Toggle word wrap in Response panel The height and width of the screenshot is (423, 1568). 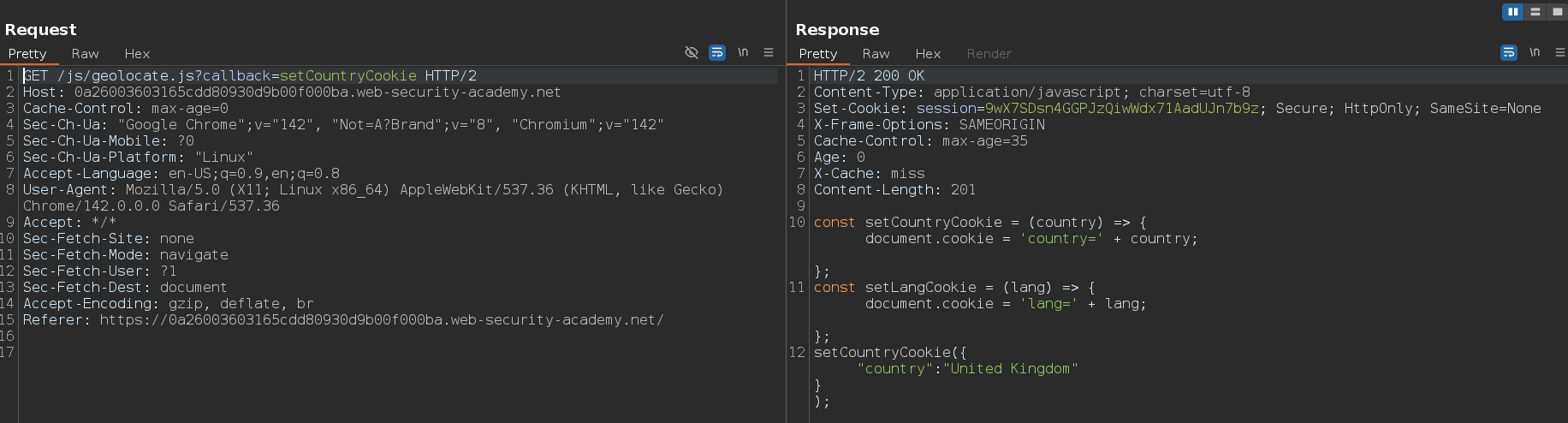[1509, 53]
